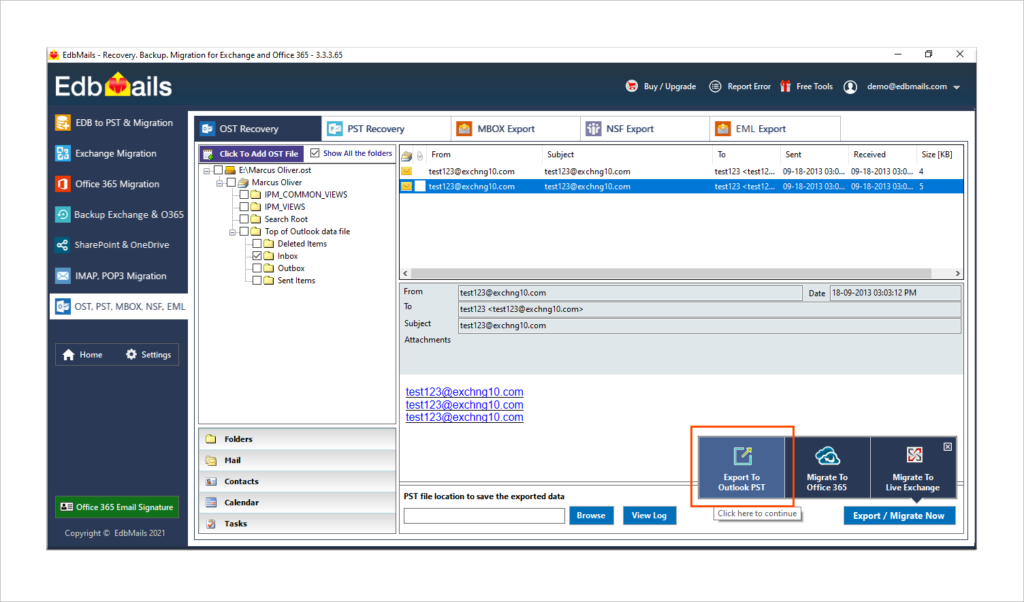The width and height of the screenshot is (1024, 602).
Task: Tick the Deleted Items checkbox
Action: [257, 244]
